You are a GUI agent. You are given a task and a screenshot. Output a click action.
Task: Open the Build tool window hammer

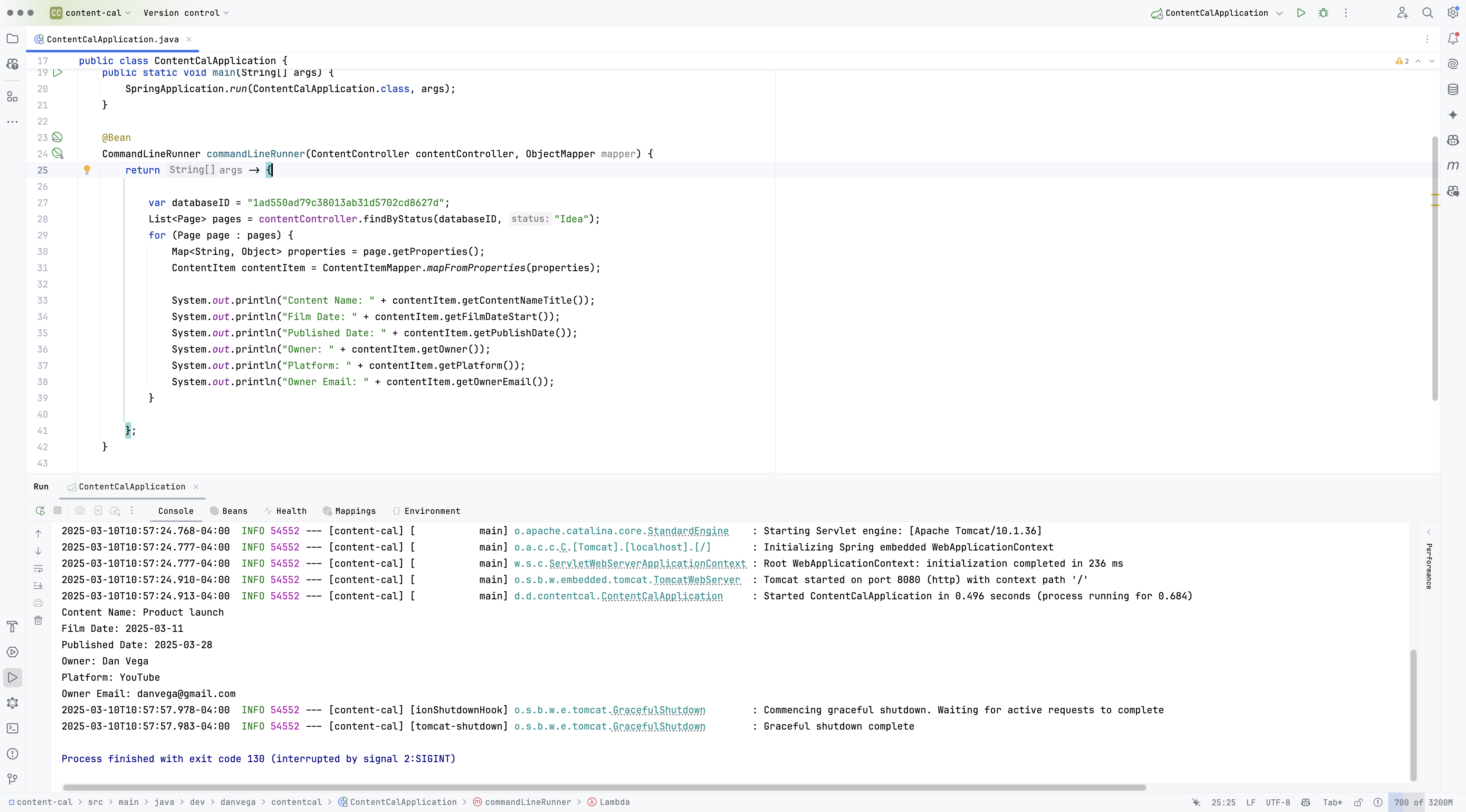(x=12, y=627)
